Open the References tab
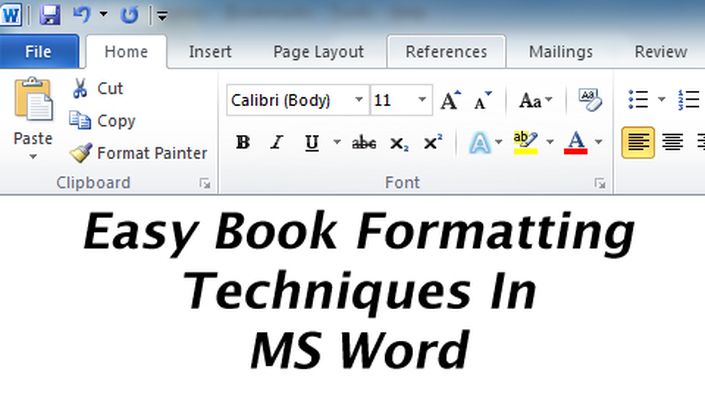Image resolution: width=705 pixels, height=397 pixels. (x=446, y=52)
